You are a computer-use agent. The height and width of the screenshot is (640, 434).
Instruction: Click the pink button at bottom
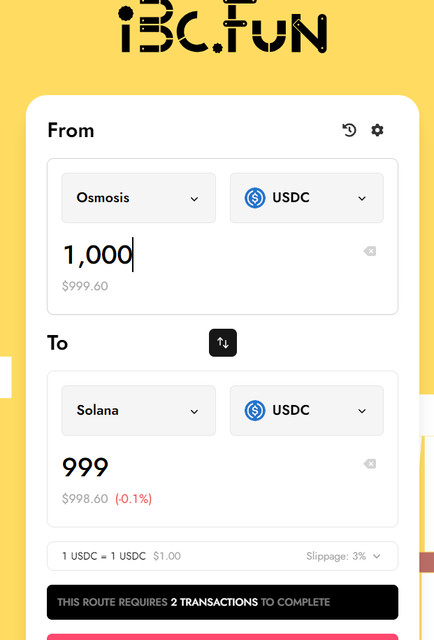pyautogui.click(x=223, y=637)
